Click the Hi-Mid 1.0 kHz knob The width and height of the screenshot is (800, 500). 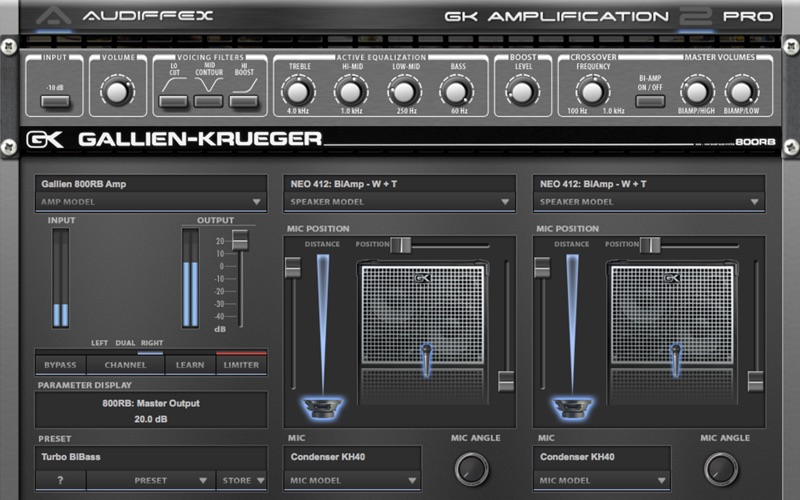[x=351, y=92]
